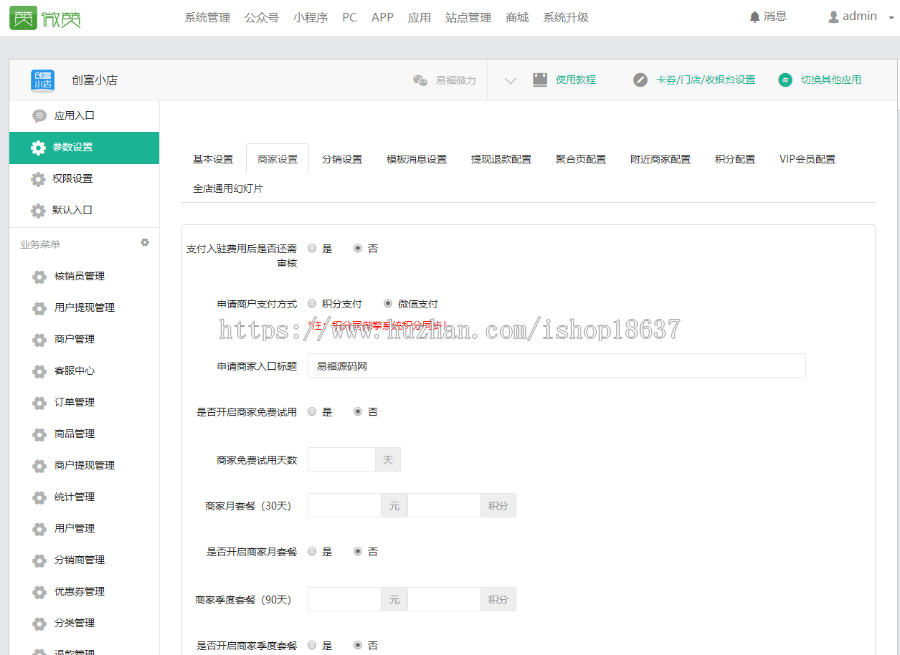Switch to the VIP会员配置 tab
Viewport: 900px width, 655px height.
click(807, 159)
